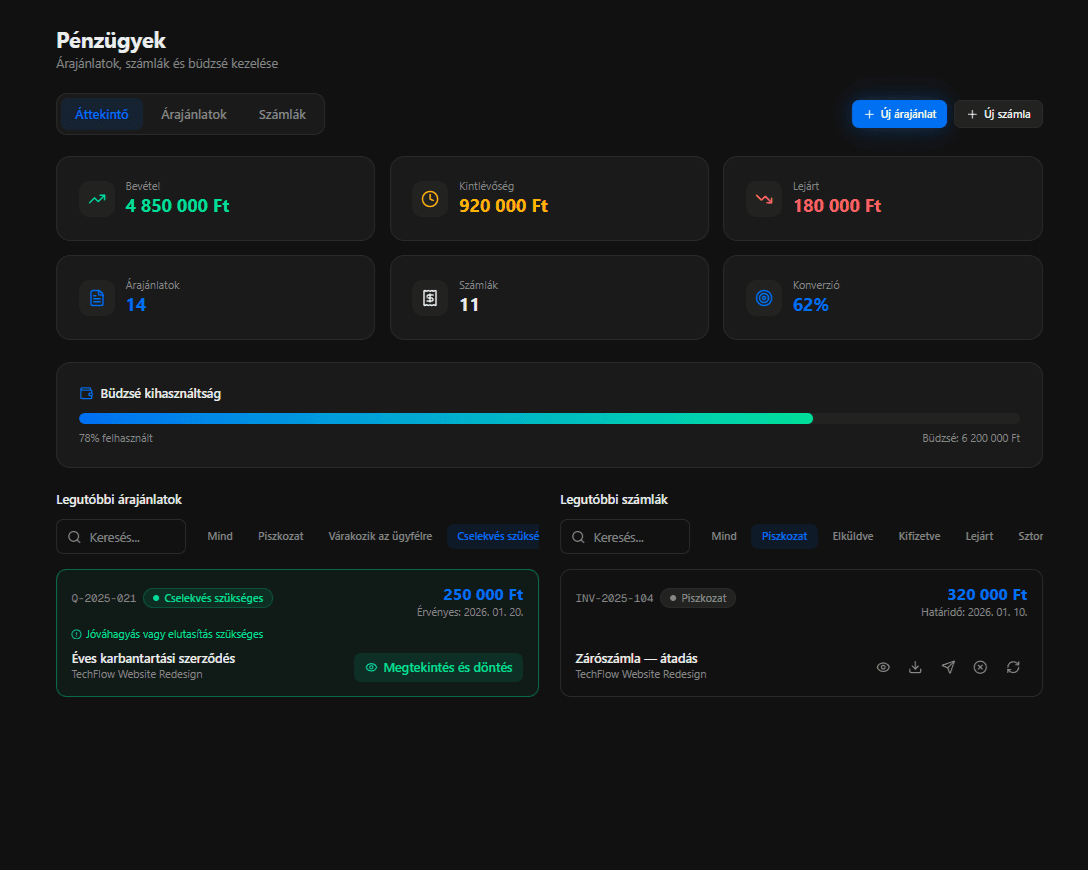Viewport: 1088px width, 870px height.
Task: Cancel invoice INV-2025-104 with the X-circle icon
Action: pos(980,667)
